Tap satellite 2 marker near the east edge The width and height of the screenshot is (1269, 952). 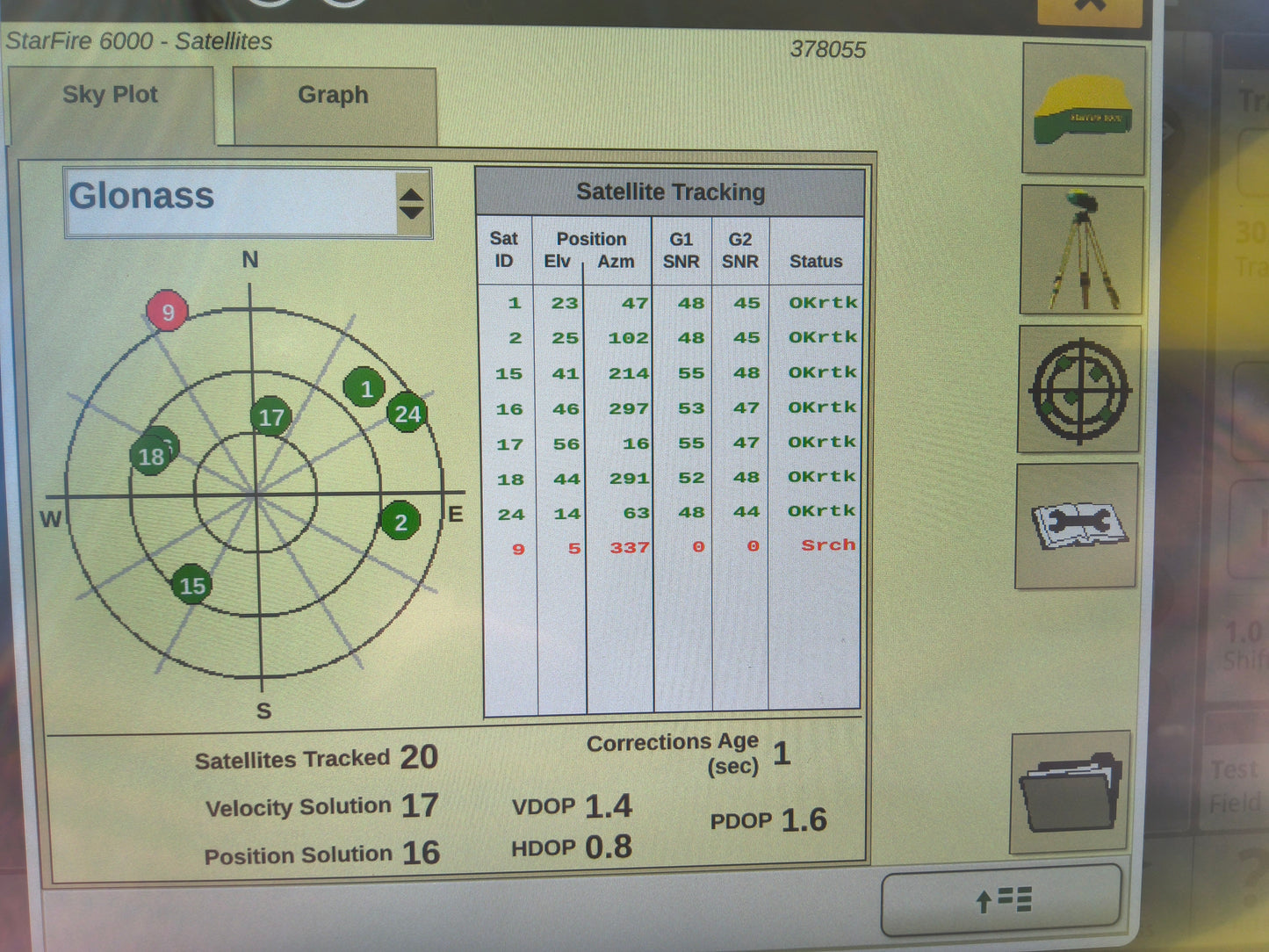(x=400, y=523)
